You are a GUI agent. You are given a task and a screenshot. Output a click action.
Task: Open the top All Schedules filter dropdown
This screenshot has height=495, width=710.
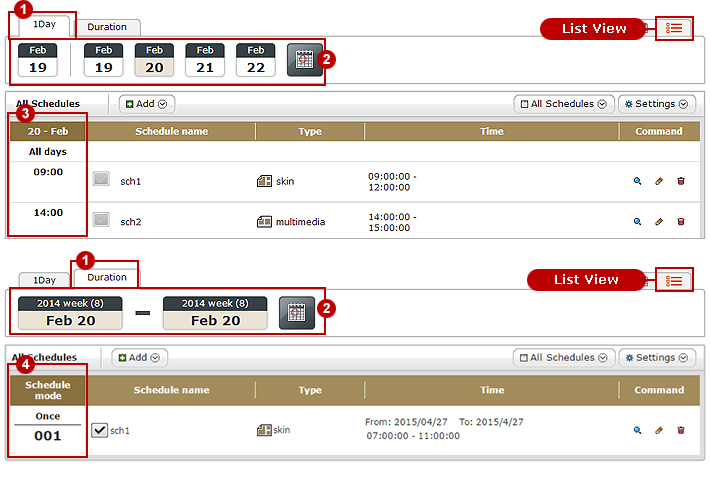[x=561, y=104]
